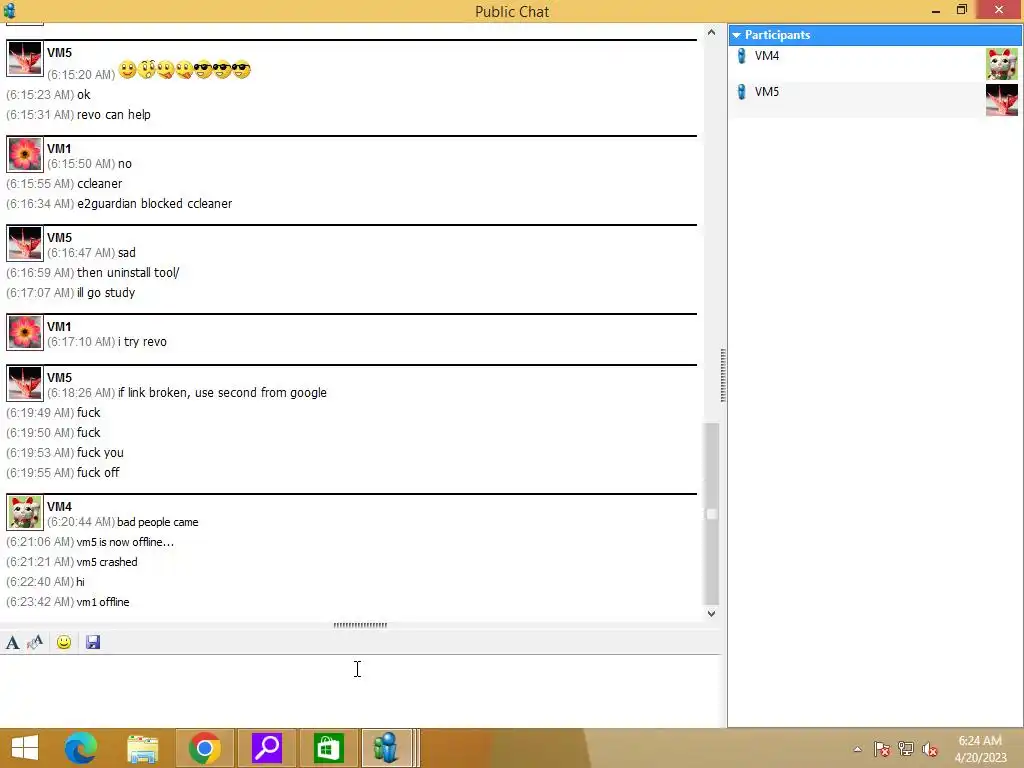Click message 'then uninstall tool/'
Screen dimensions: 1024x768
pyautogui.click(x=128, y=273)
